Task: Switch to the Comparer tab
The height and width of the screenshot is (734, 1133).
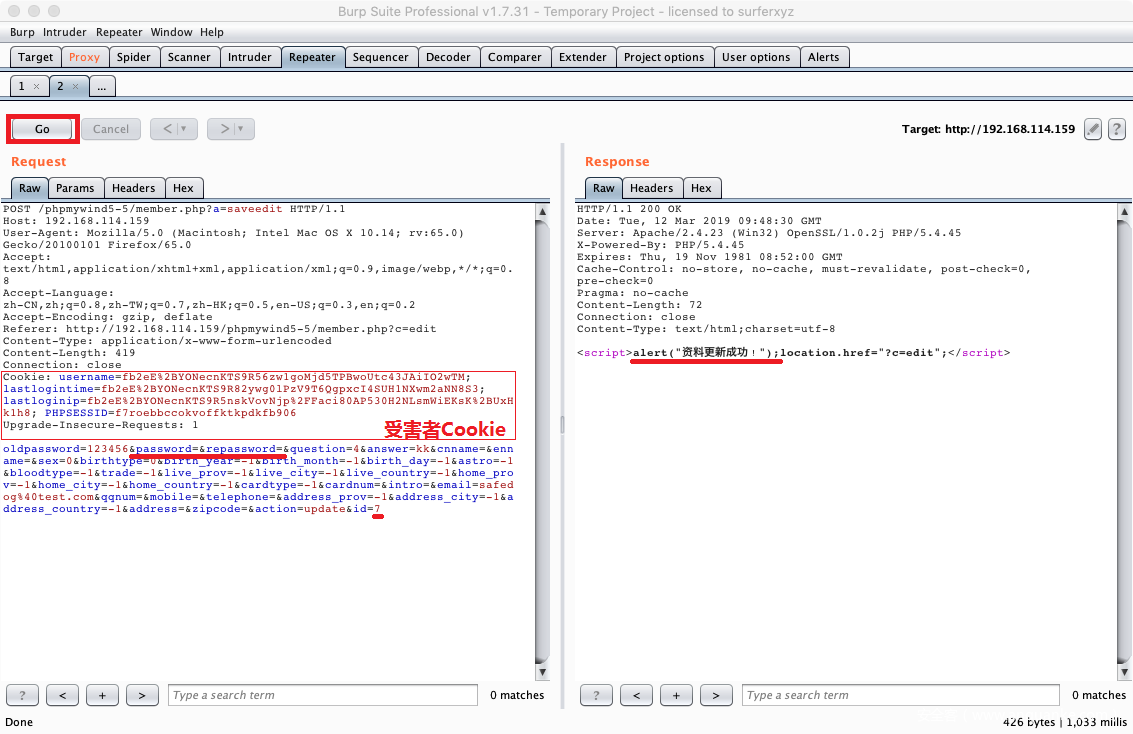Action: 514,57
